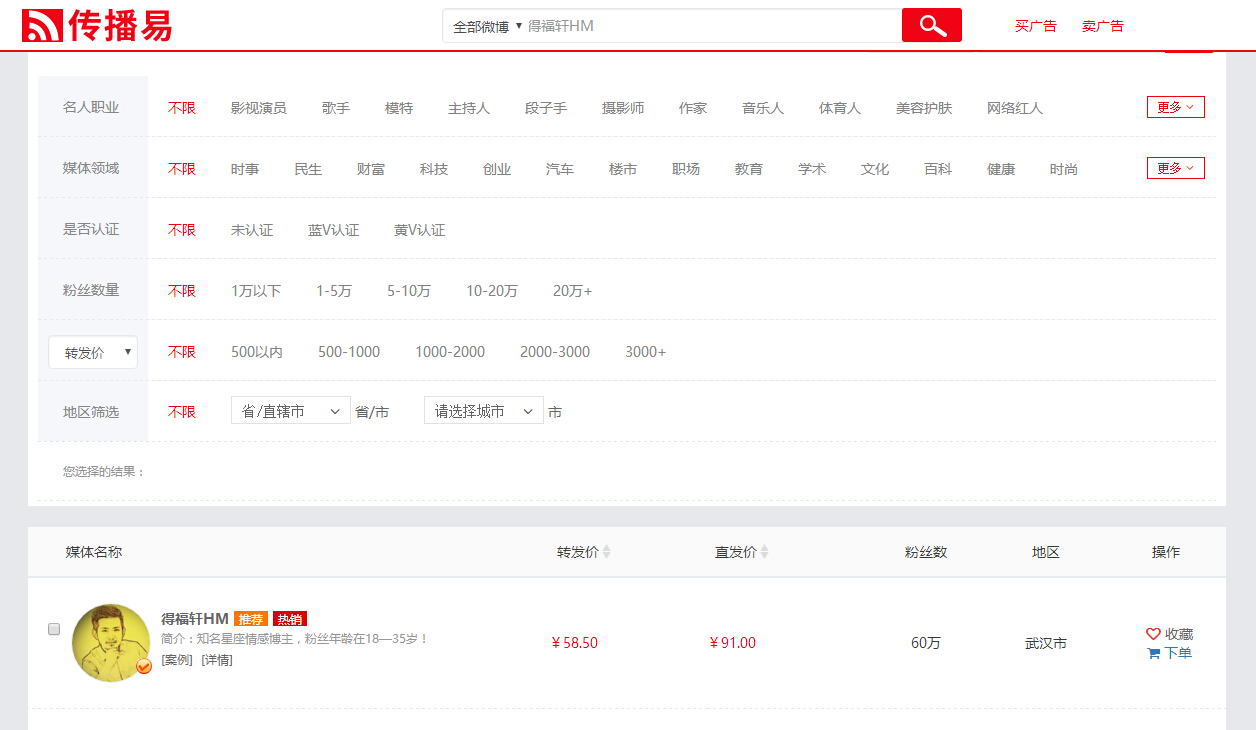
Task: Open the 全部微博 search category dropdown
Action: coord(487,26)
